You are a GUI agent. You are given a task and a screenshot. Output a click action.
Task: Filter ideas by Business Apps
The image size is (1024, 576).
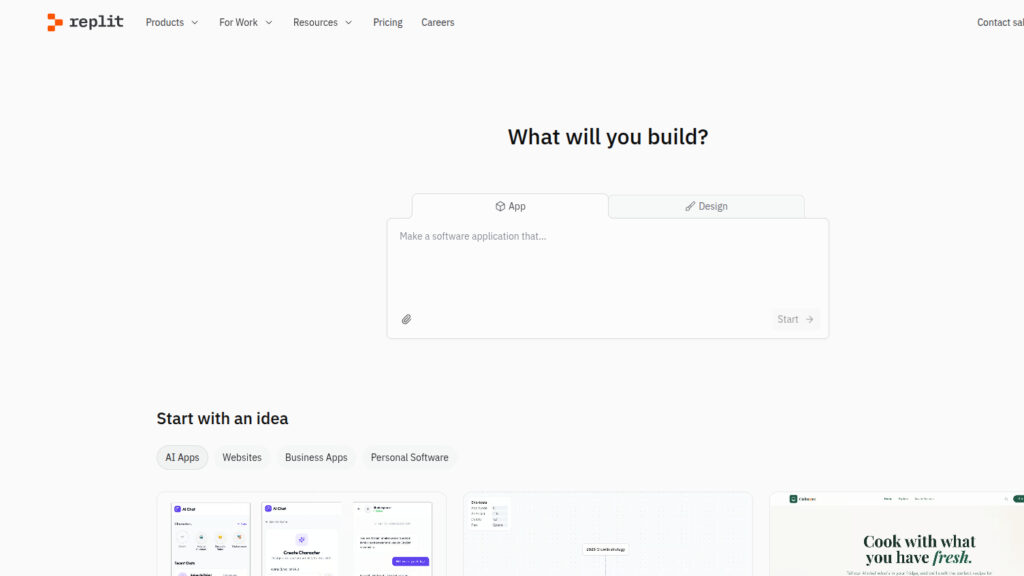pos(316,457)
